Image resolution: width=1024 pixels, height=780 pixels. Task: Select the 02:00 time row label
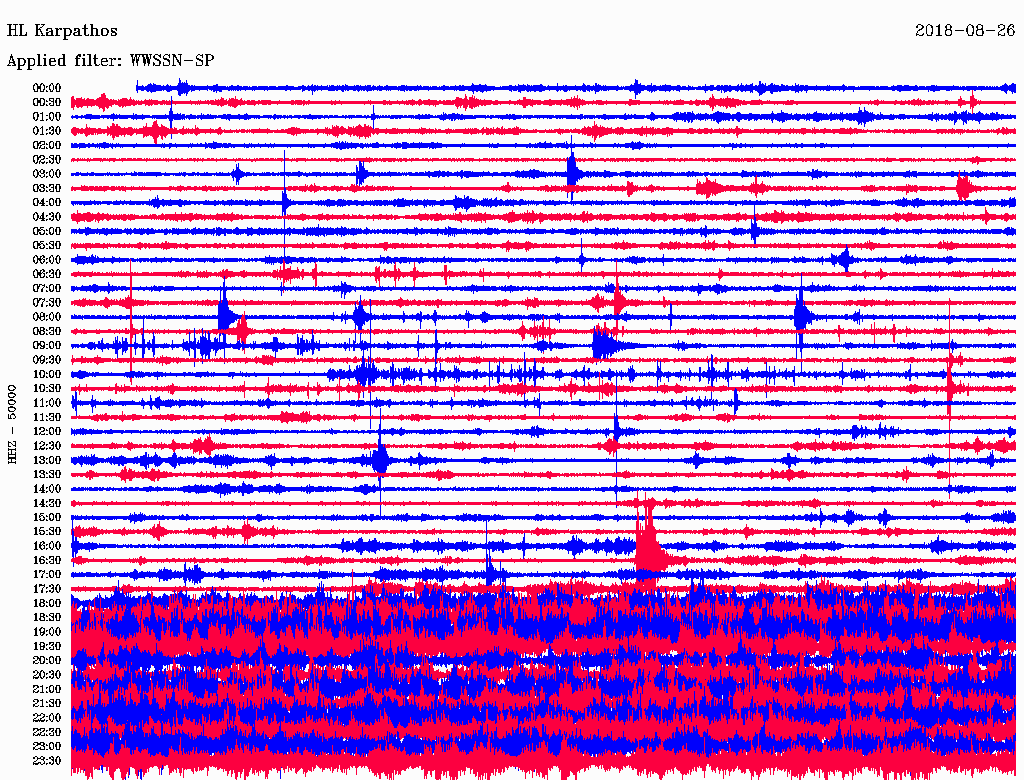(x=47, y=146)
